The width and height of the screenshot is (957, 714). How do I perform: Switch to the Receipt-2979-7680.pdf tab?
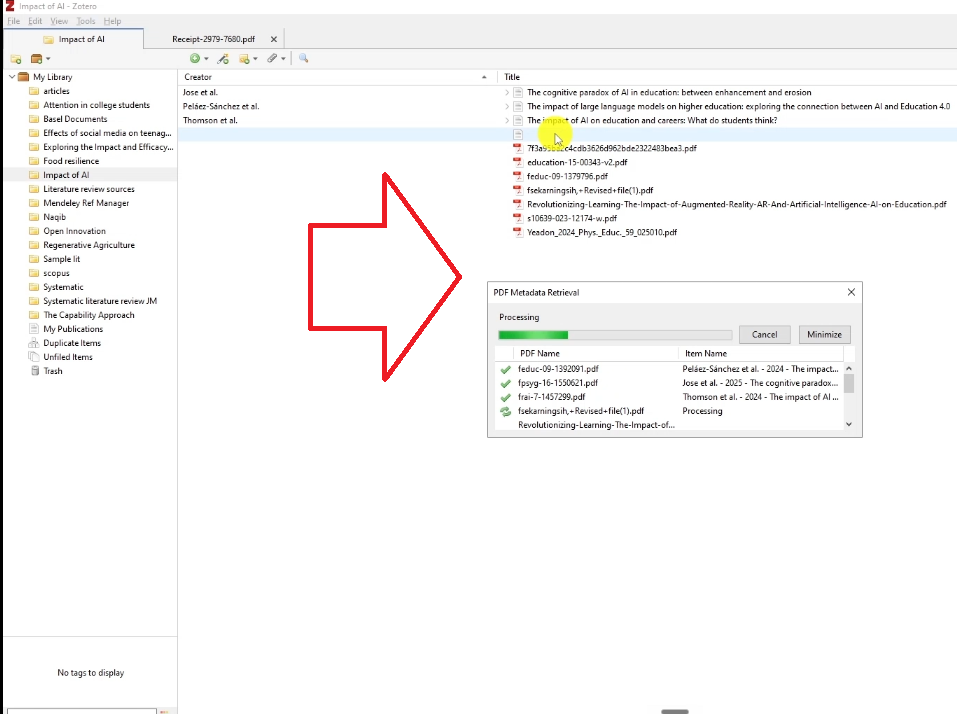tap(213, 39)
